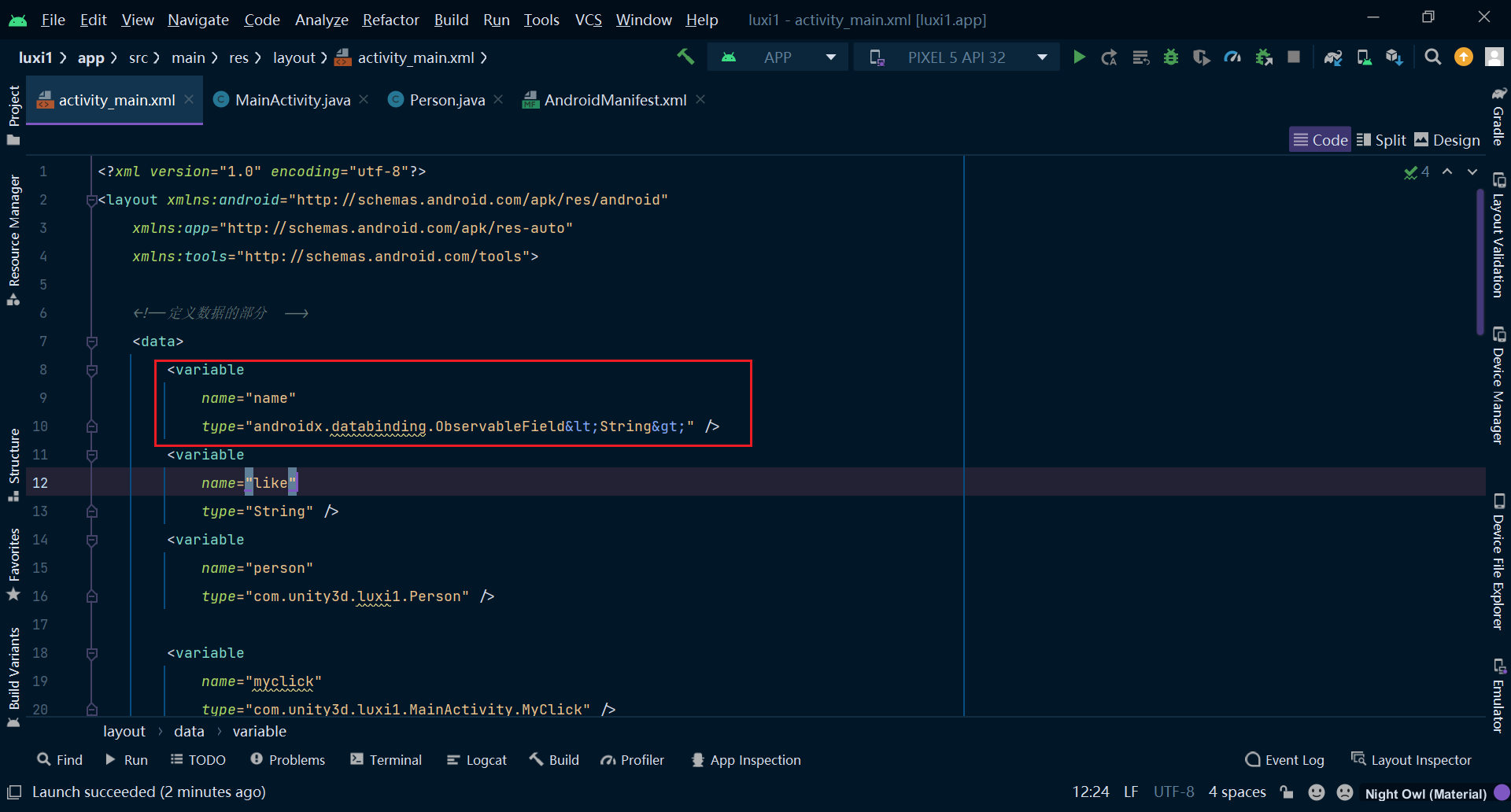1511x812 pixels.
Task: Switch to the AndroidManifest.xml tab
Action: coord(615,100)
